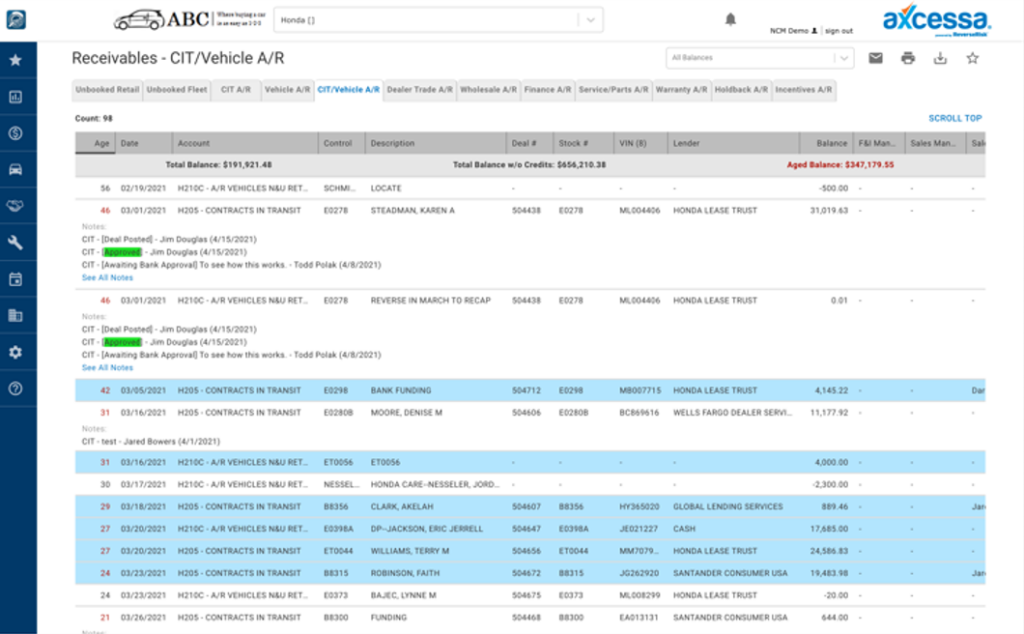Open the wrench service icon in the sidebar
Image resolution: width=1024 pixels, height=634 pixels.
coord(16,243)
